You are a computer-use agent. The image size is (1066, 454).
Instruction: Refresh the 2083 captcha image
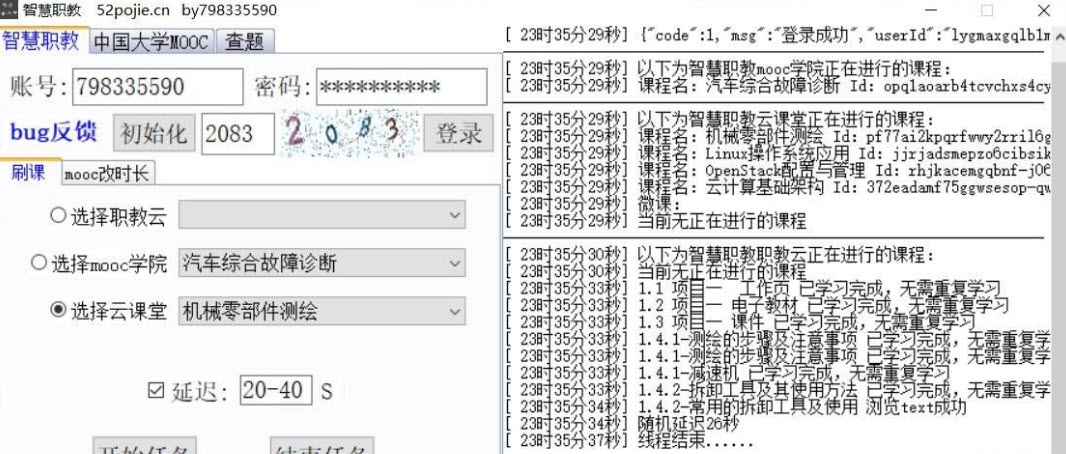(x=350, y=133)
